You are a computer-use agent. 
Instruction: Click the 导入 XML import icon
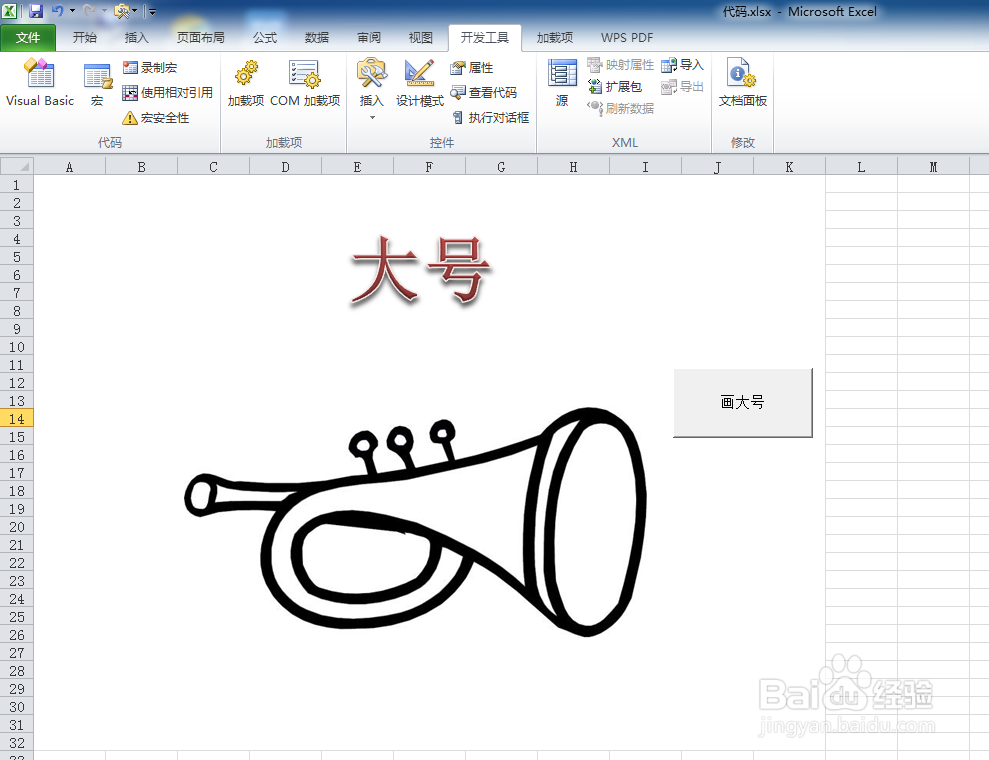(x=682, y=64)
